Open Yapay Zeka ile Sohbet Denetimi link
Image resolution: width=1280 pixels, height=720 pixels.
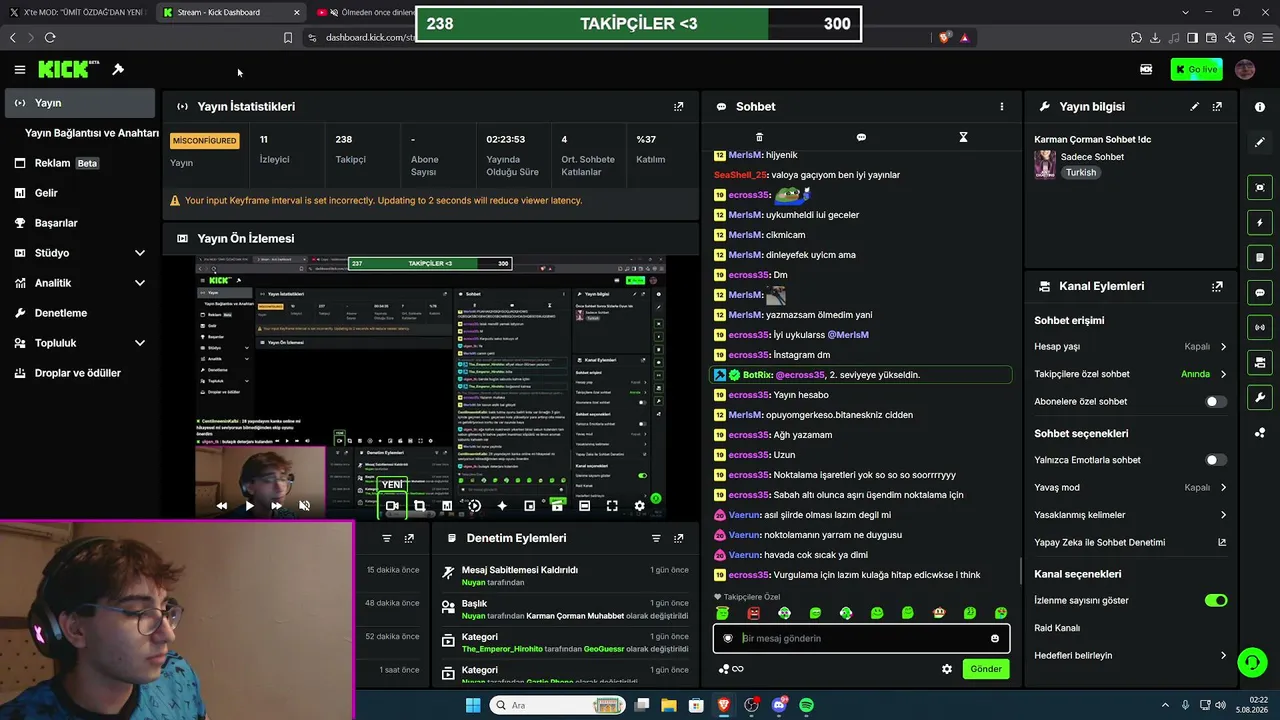(1130, 542)
